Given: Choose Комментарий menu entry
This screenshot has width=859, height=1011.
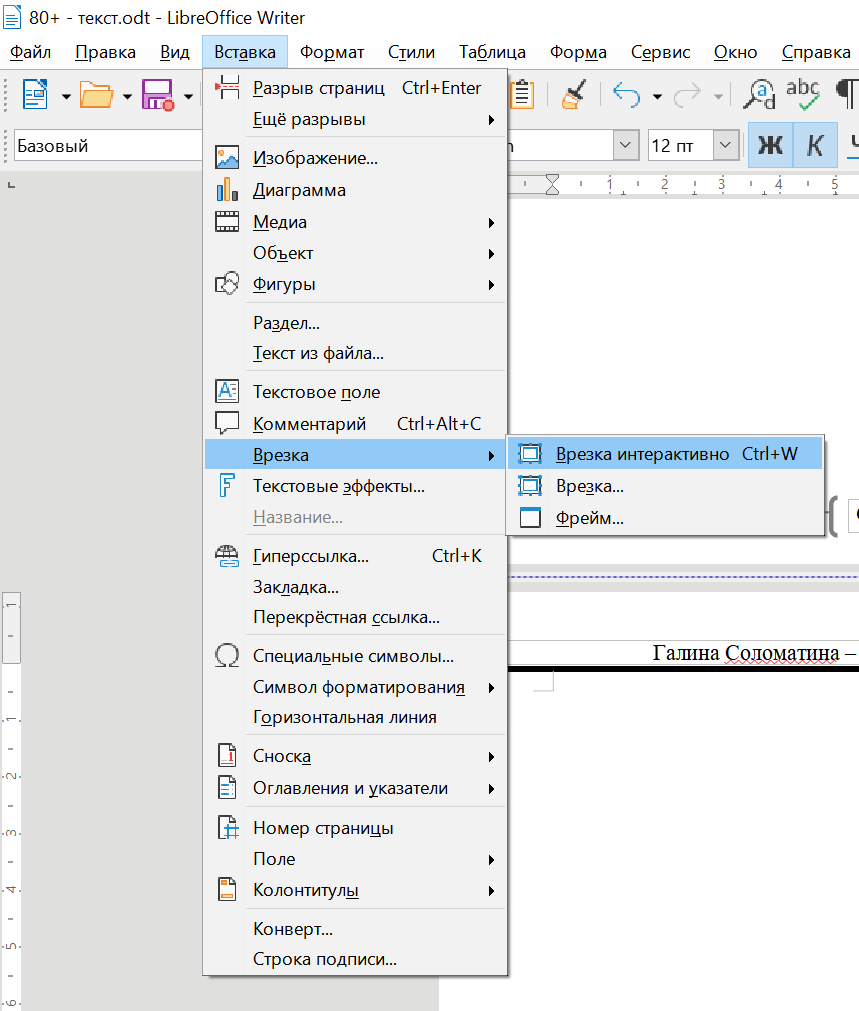Looking at the screenshot, I should pos(355,424).
